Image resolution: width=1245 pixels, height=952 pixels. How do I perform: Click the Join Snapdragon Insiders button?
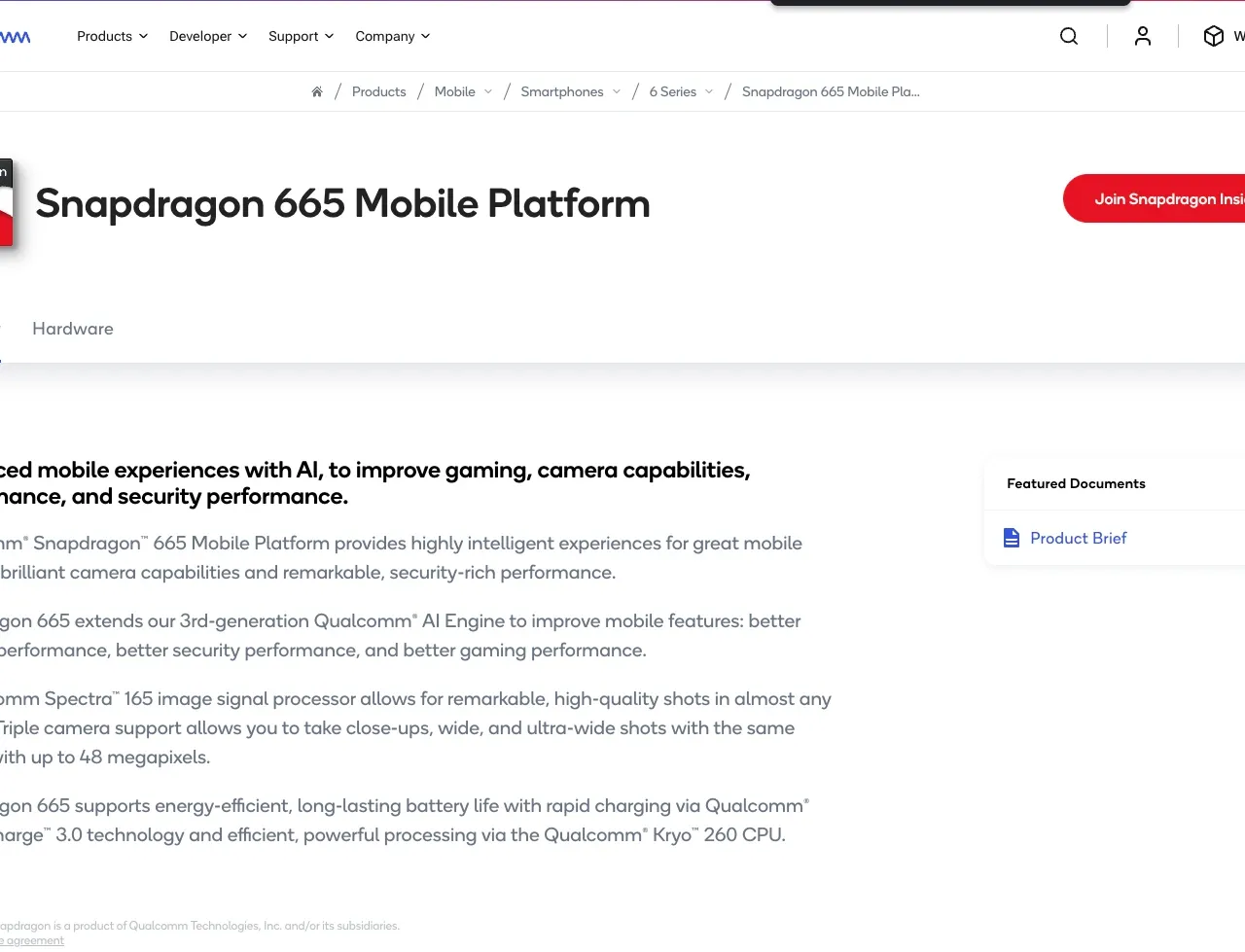click(x=1155, y=198)
